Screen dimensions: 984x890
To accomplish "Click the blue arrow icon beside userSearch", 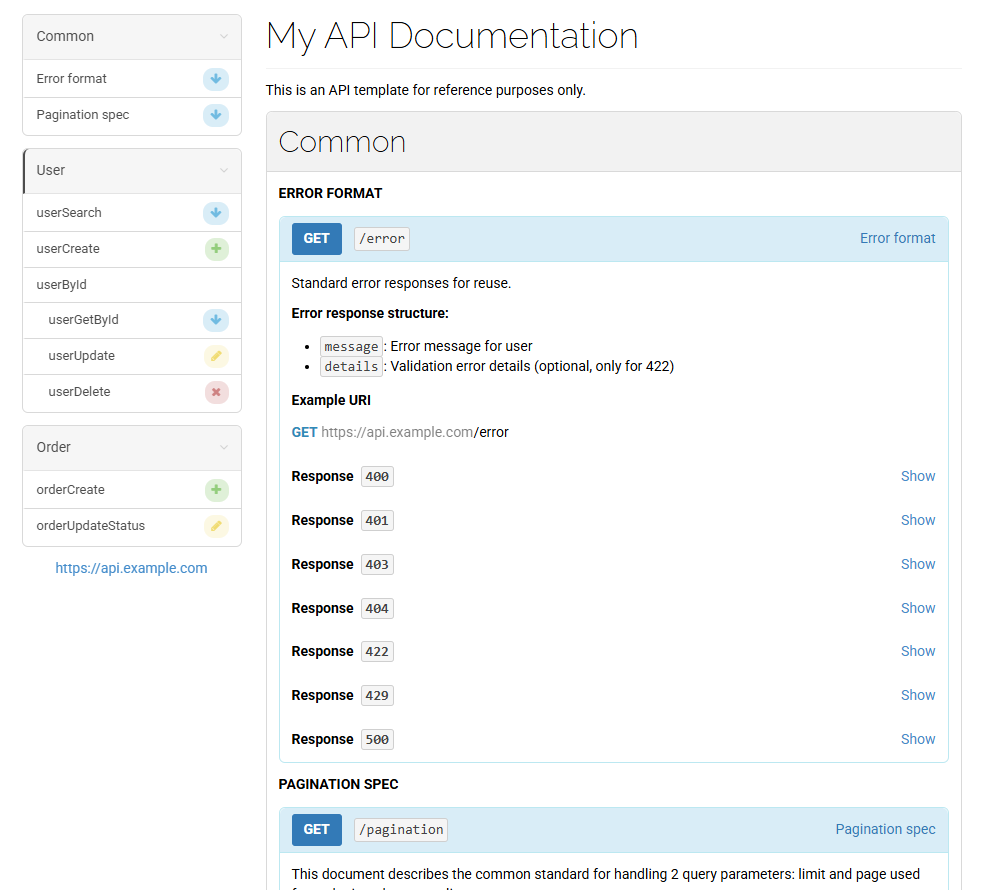I will (x=216, y=213).
